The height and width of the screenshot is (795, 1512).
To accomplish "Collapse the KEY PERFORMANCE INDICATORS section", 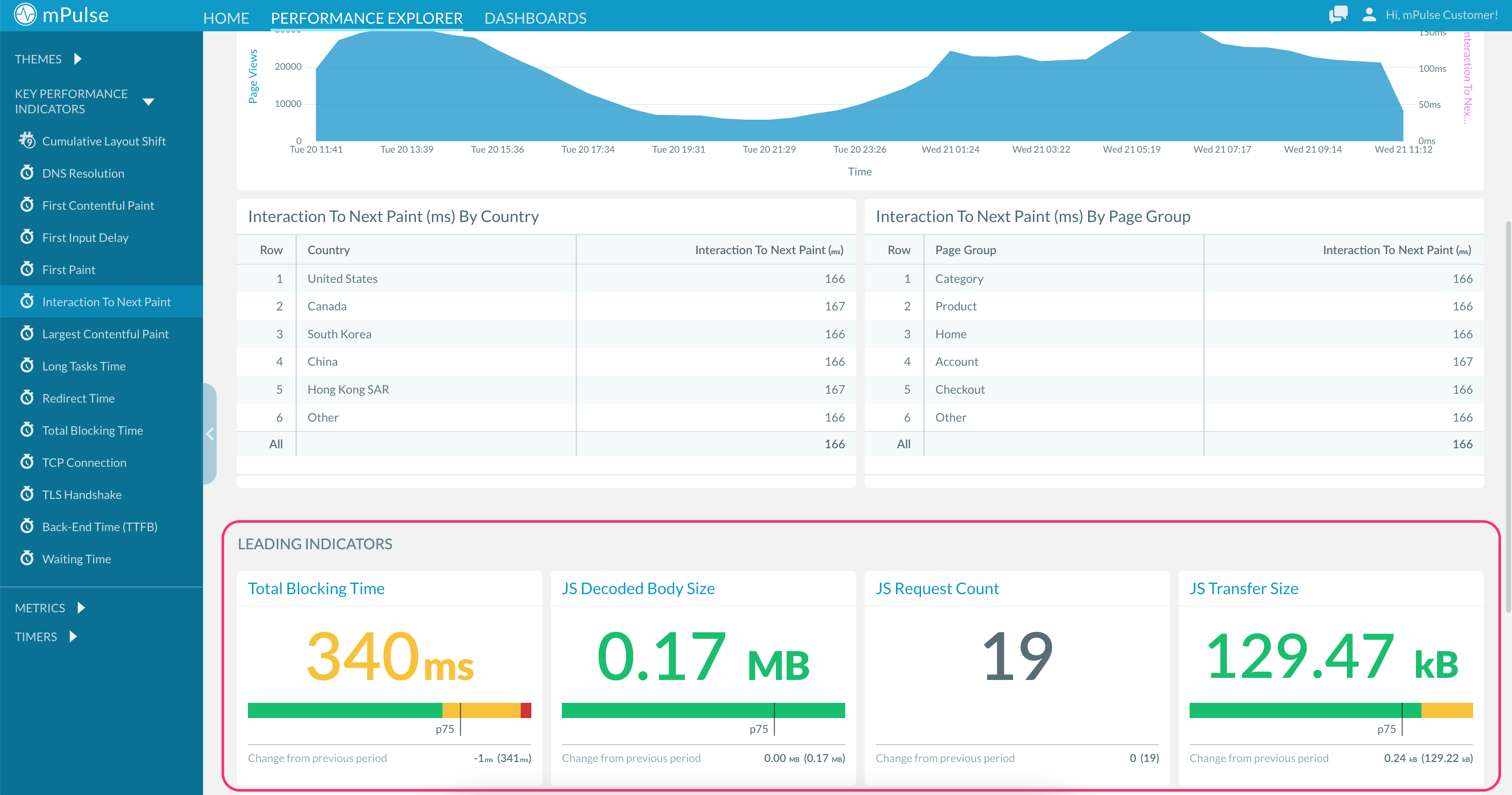I will 149,101.
